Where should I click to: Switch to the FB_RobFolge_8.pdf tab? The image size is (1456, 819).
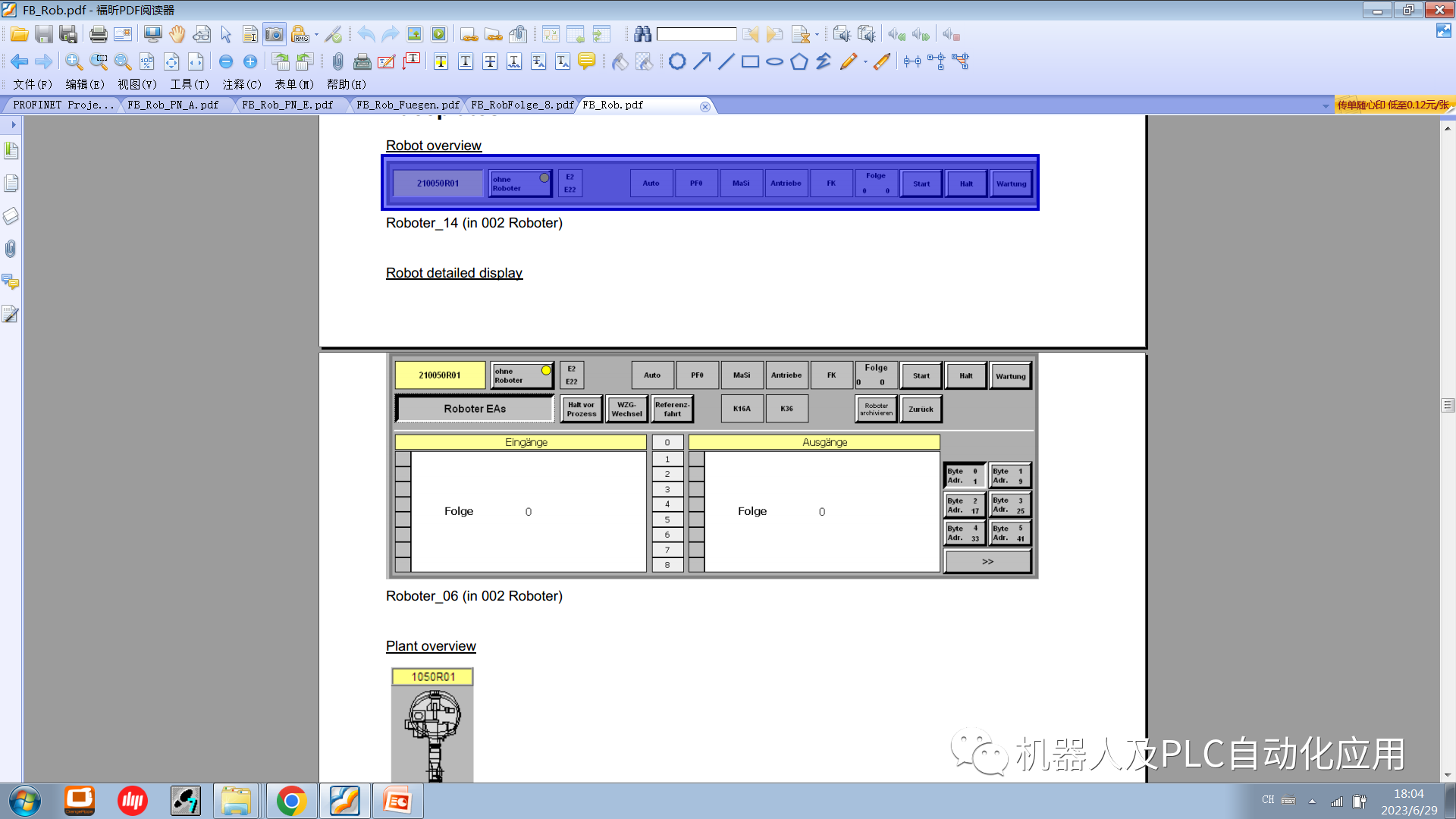pos(522,105)
